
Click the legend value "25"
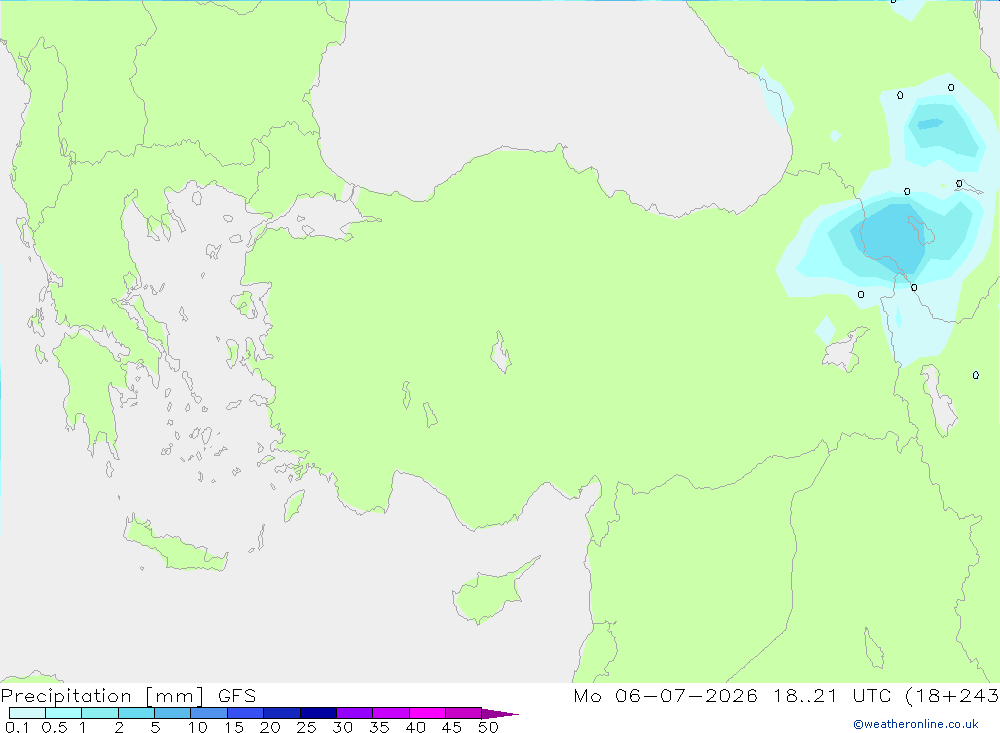click(x=307, y=727)
